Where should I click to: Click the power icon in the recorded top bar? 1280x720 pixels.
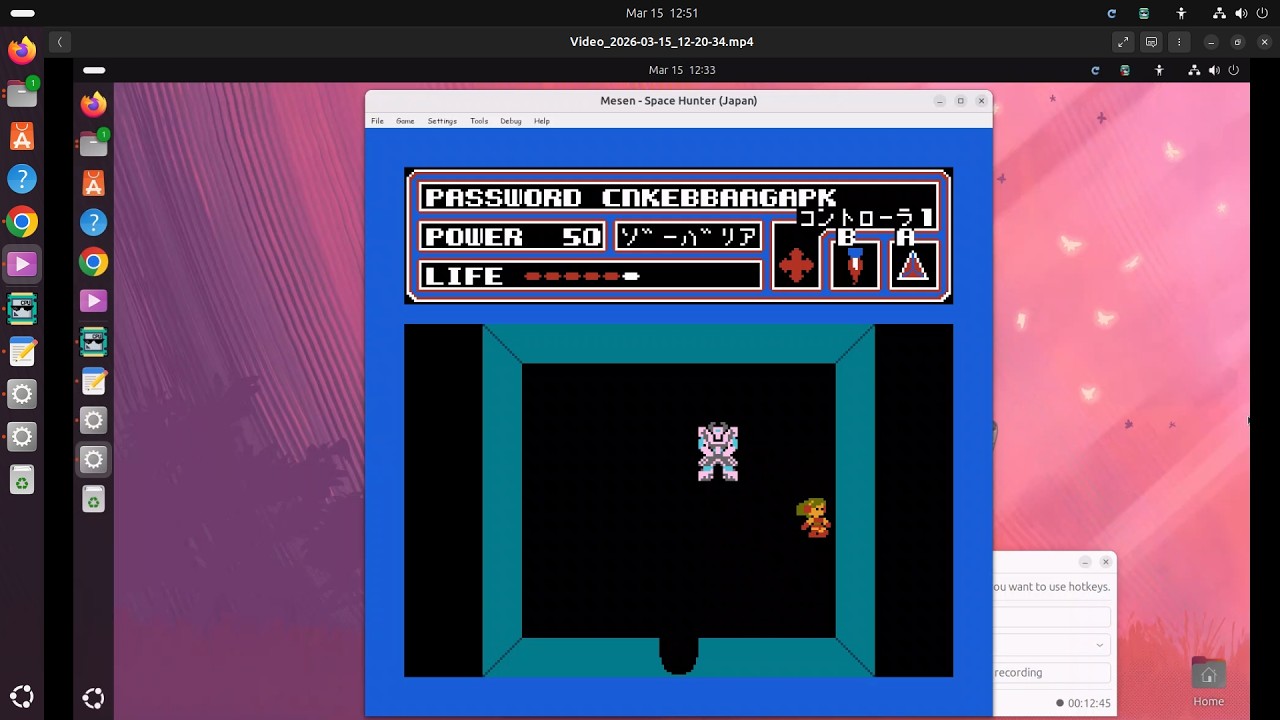pos(1233,70)
